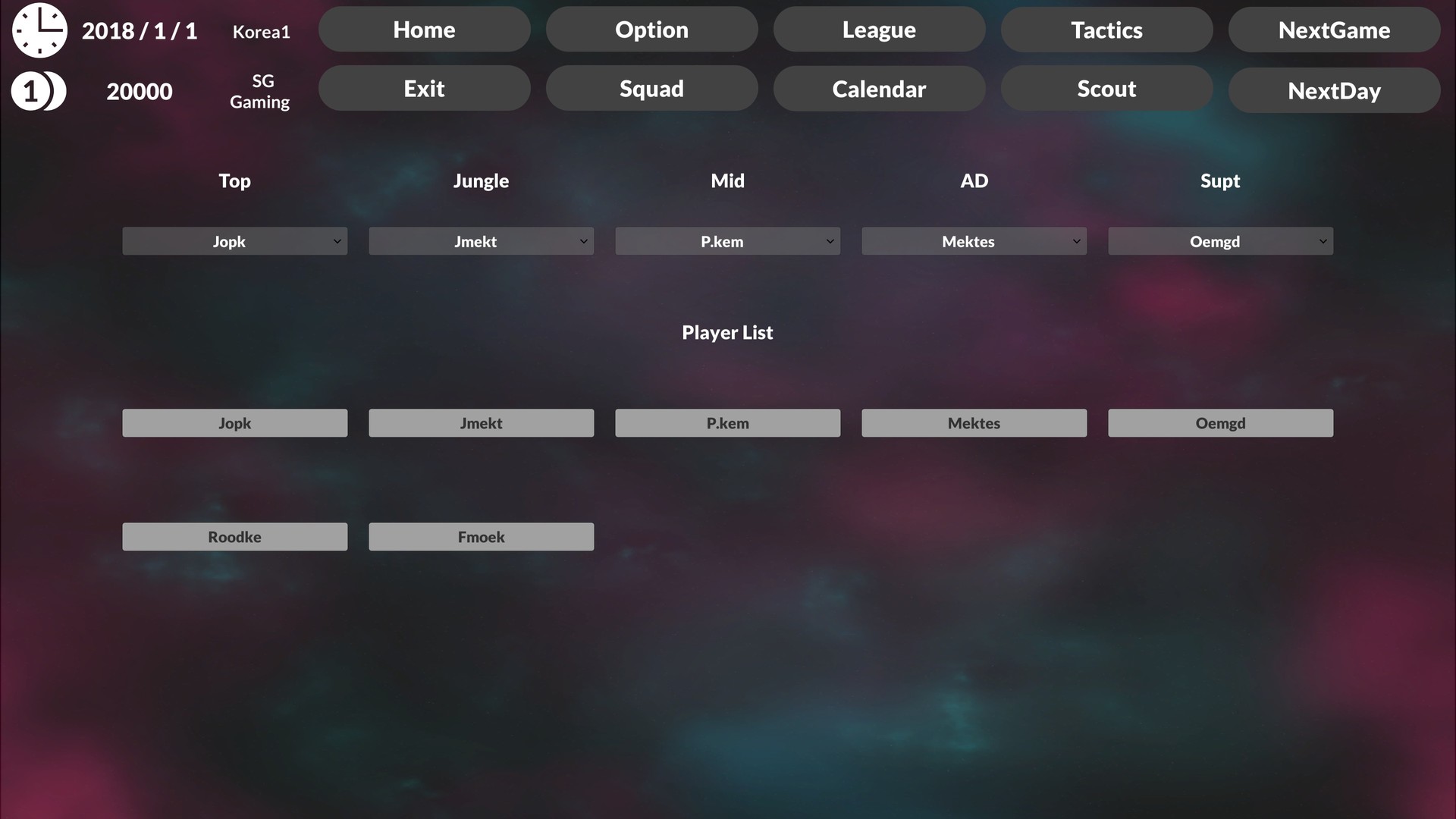Expand the Jungle lane player dropdown
Viewport: 1456px width, 819px height.
583,241
